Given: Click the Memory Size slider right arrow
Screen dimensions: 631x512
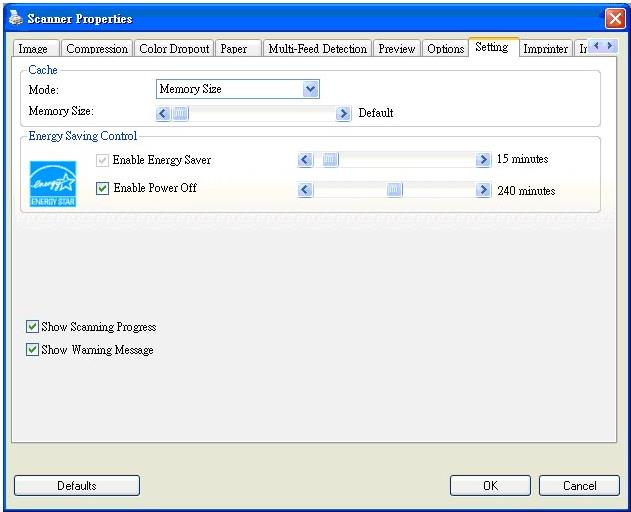Looking at the screenshot, I should click(343, 114).
